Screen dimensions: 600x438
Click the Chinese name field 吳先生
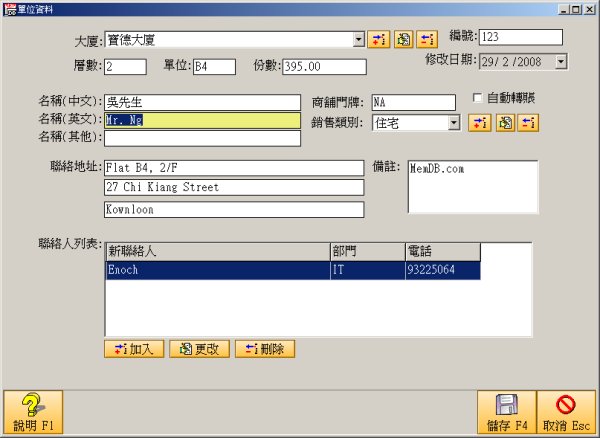click(202, 103)
